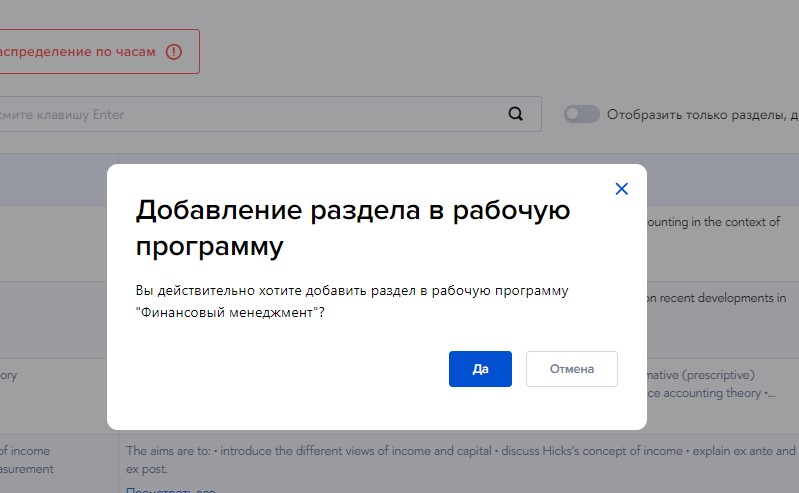
Task: Cancel the dialog via Отмена button
Action: point(571,369)
